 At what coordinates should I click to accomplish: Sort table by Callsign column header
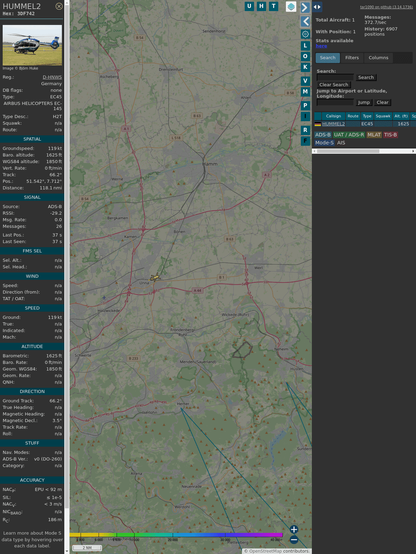point(333,116)
